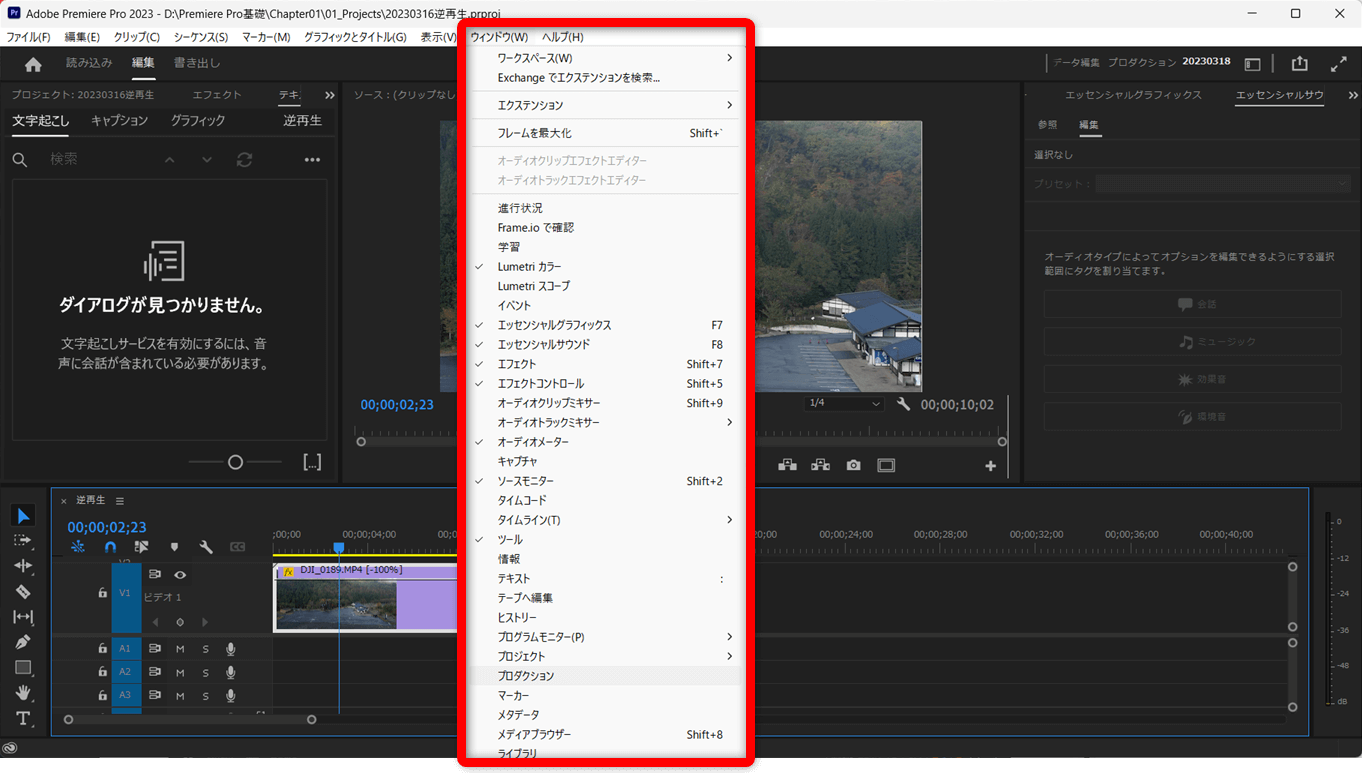
Task: Switch to 書き出し workspace tab
Action: point(197,63)
